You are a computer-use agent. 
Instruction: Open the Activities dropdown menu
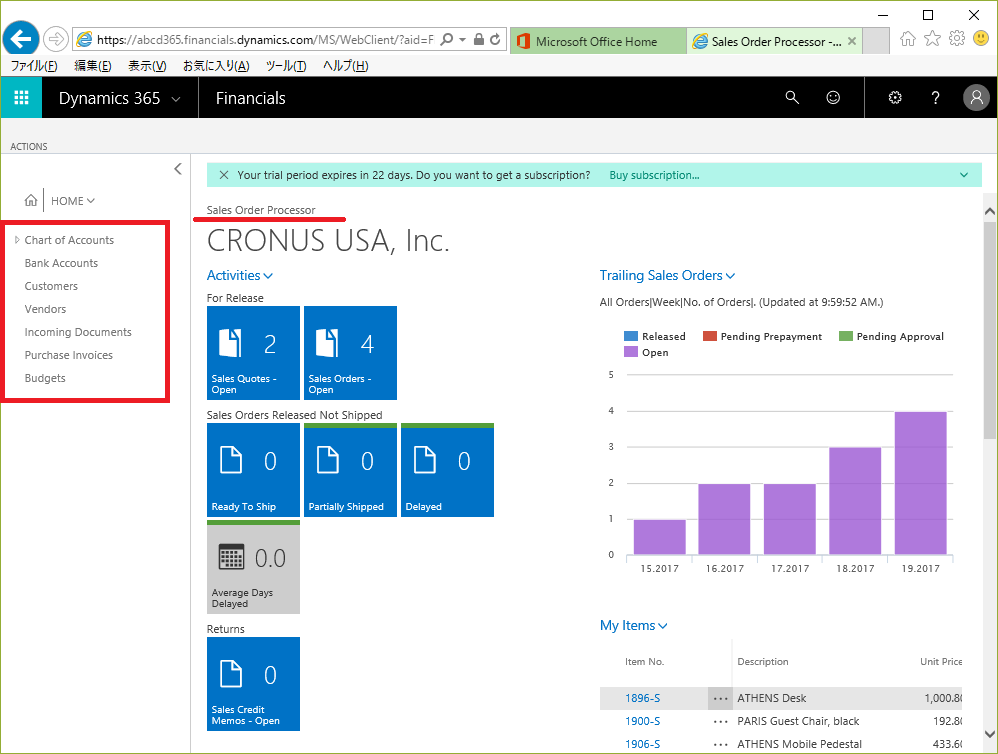click(240, 276)
